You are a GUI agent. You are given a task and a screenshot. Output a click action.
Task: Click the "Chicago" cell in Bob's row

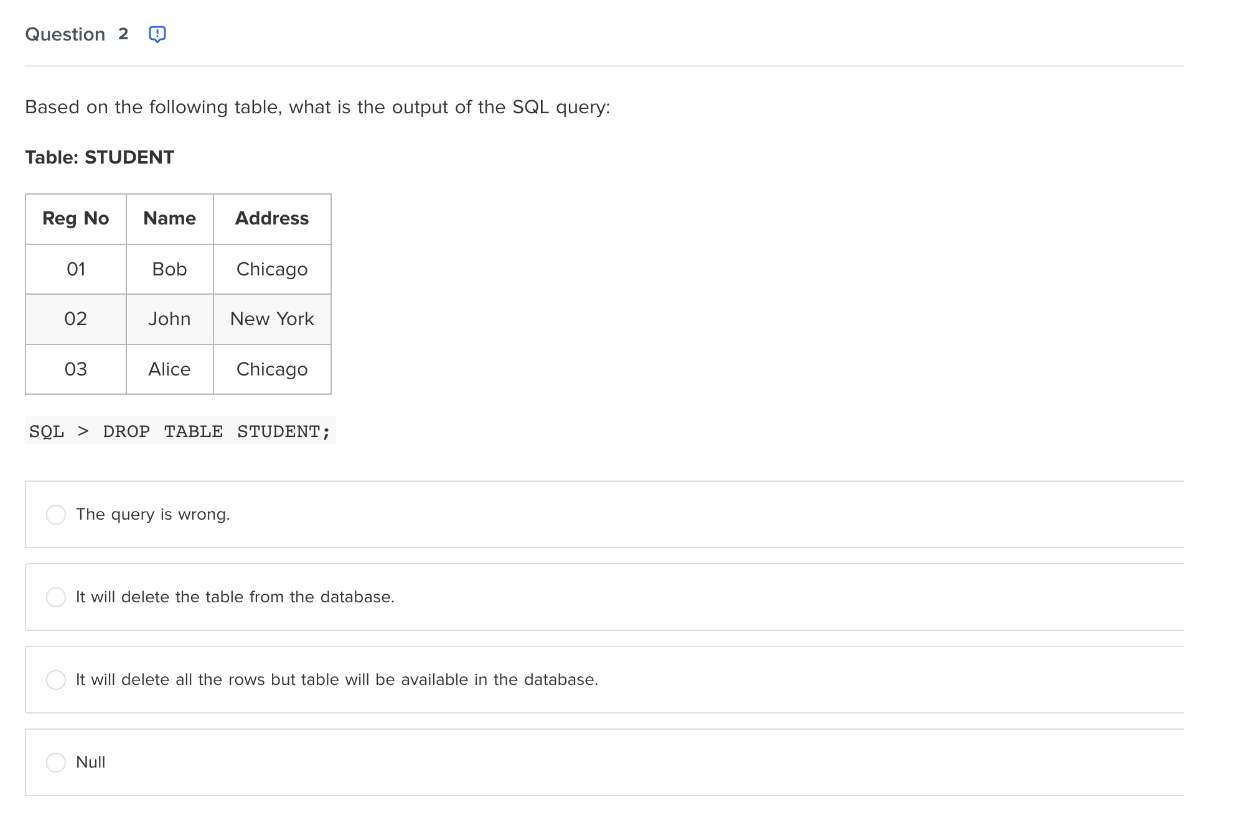[x=272, y=269]
